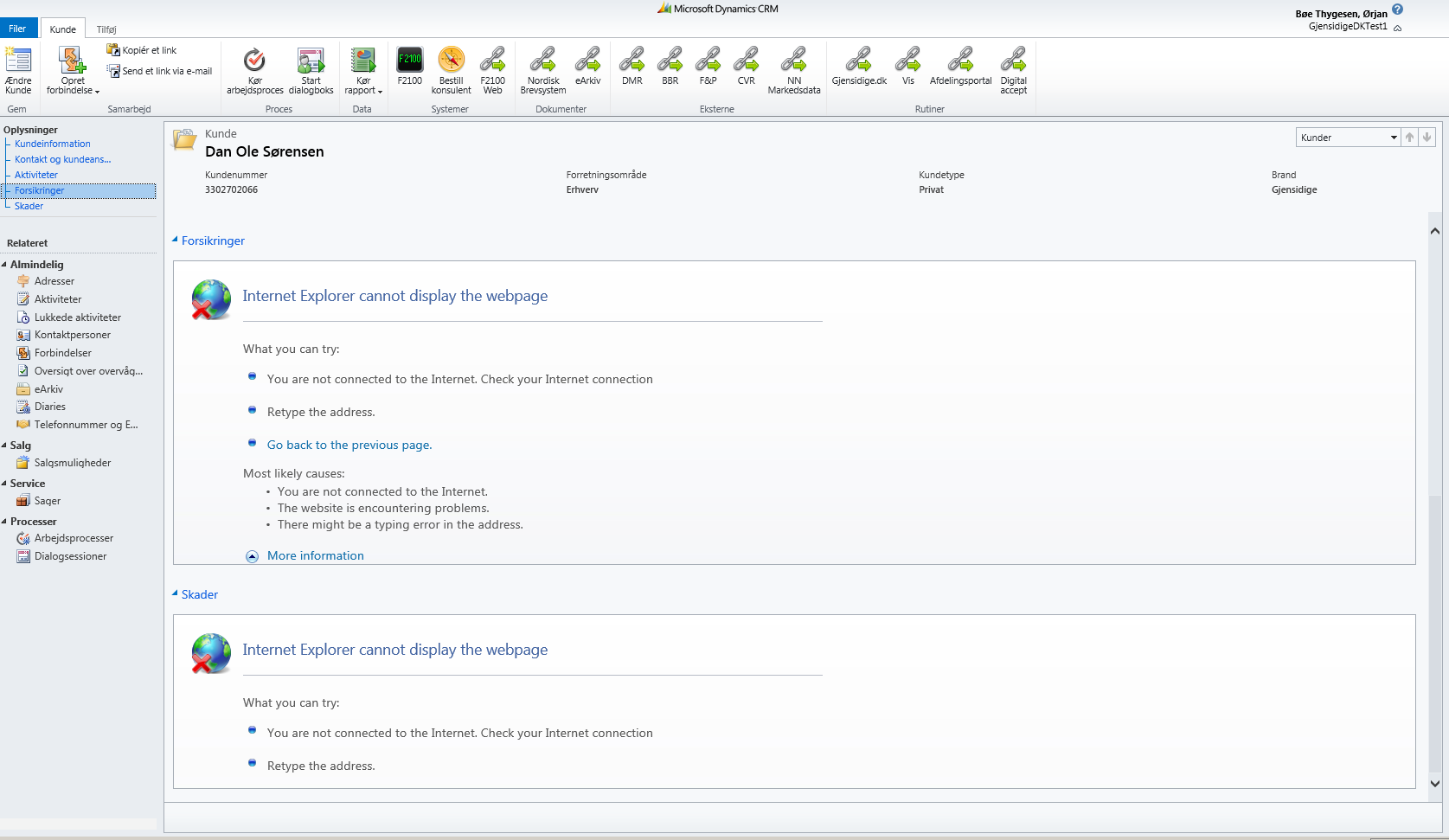1449x840 pixels.
Task: Open Sager under Service
Action: (47, 501)
